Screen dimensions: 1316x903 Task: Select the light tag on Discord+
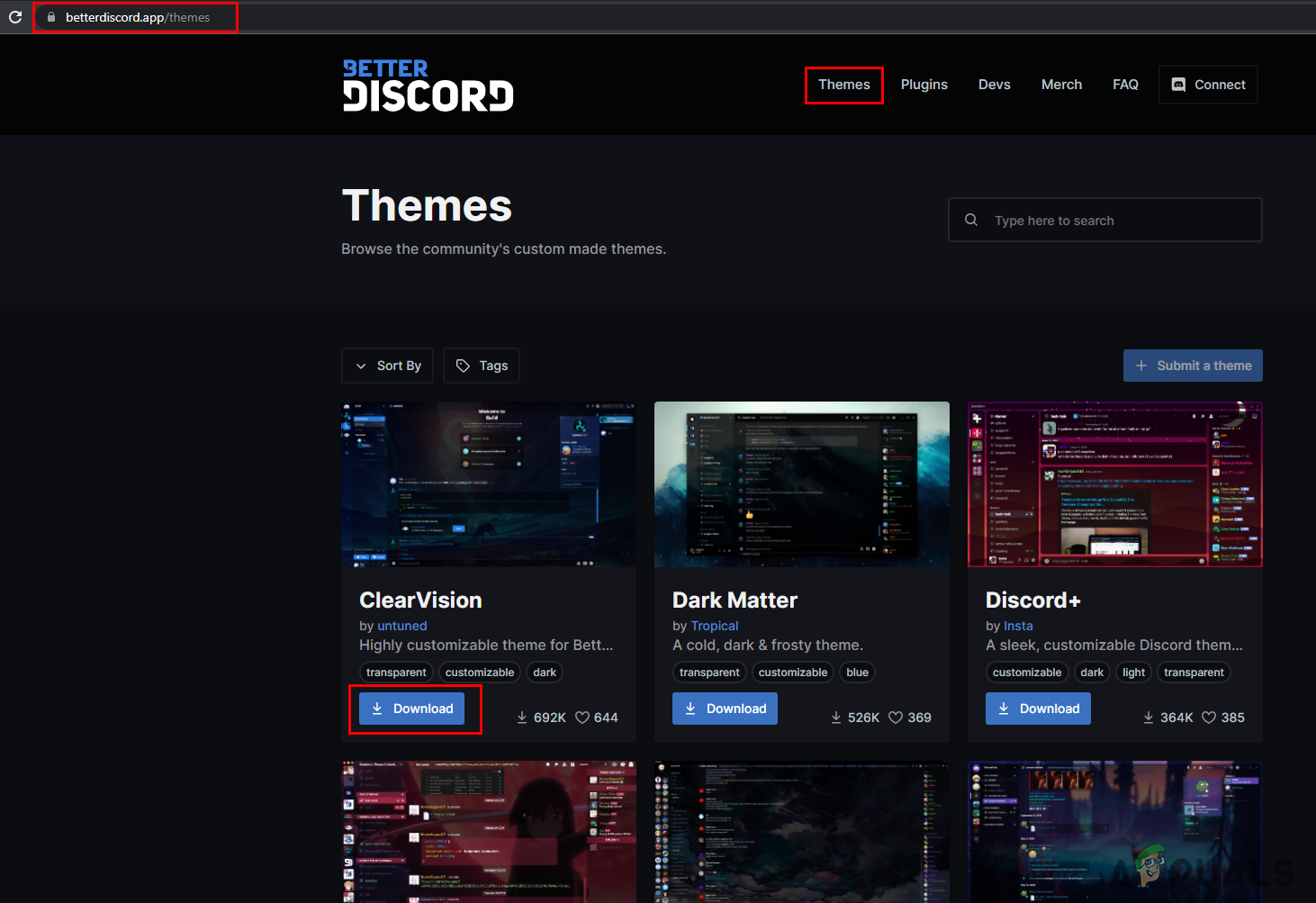point(1134,673)
